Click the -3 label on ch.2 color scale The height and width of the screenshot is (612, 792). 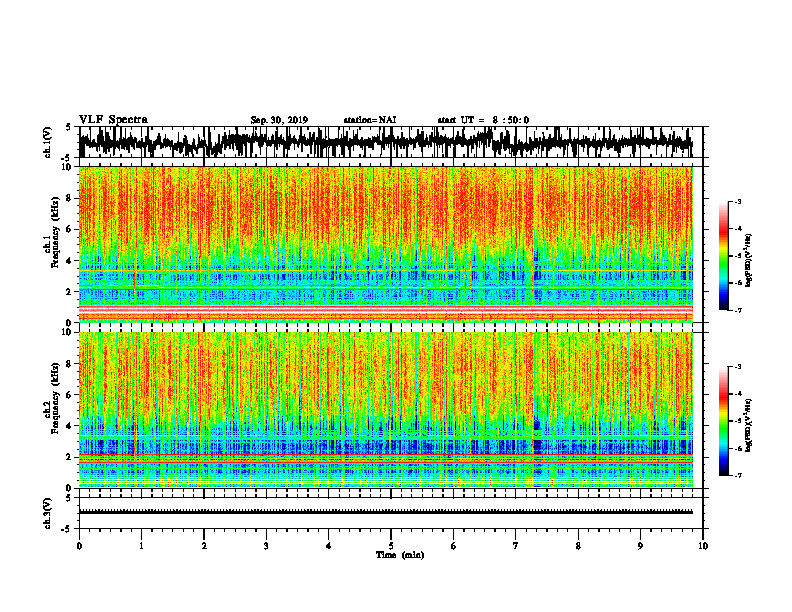click(738, 367)
